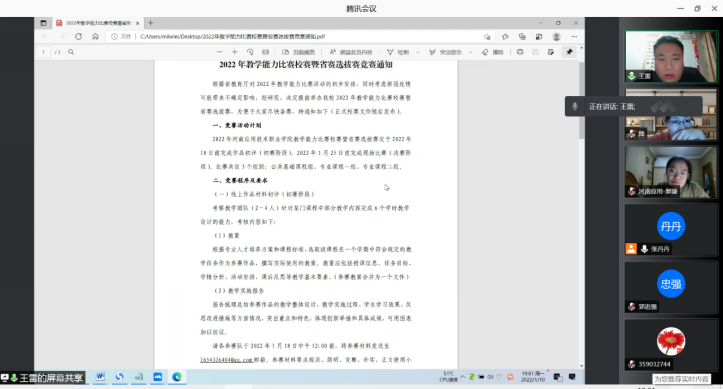Image resolution: width=723 pixels, height=389 pixels.
Task: Zoom in the PDF with plus icon
Action: [234, 52]
